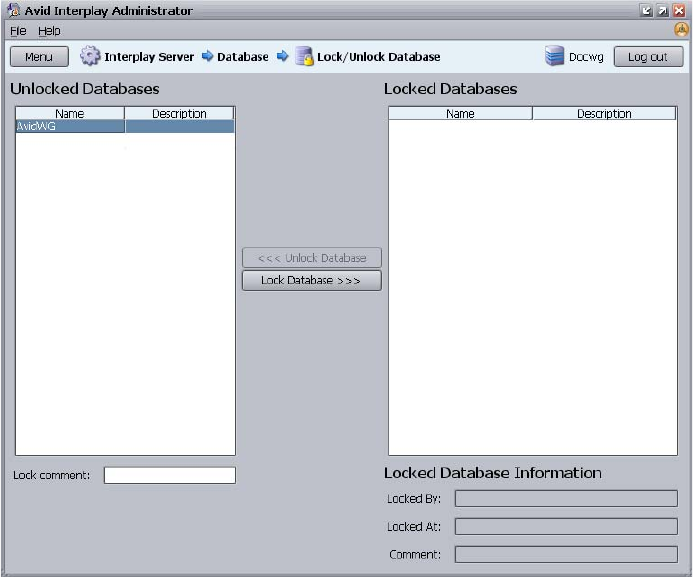The image size is (693, 577).
Task: Open the Help menu
Action: pyautogui.click(x=49, y=31)
